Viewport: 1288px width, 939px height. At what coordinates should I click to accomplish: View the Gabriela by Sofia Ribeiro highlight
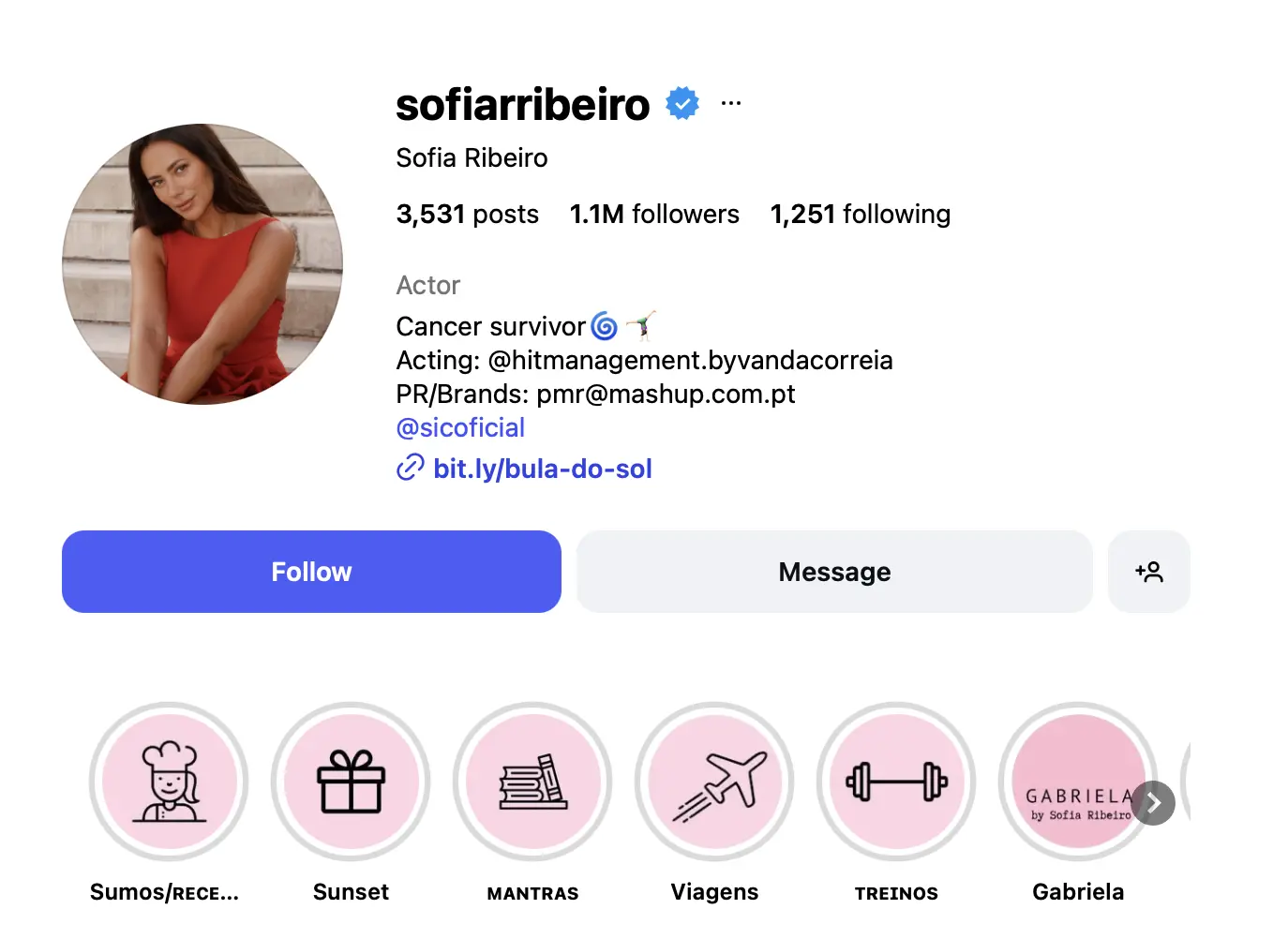1078,782
